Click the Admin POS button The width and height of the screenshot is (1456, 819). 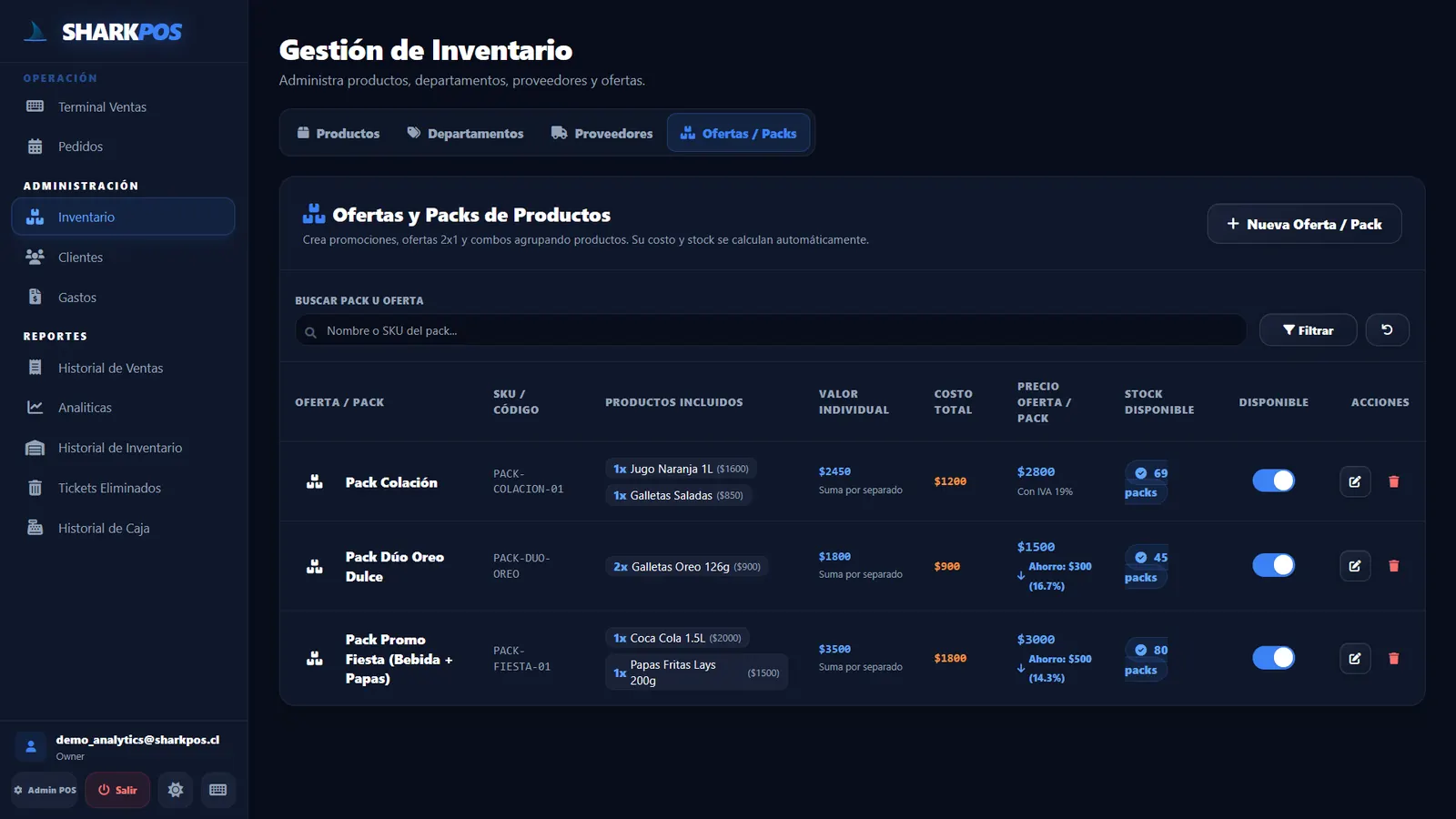pyautogui.click(x=45, y=790)
